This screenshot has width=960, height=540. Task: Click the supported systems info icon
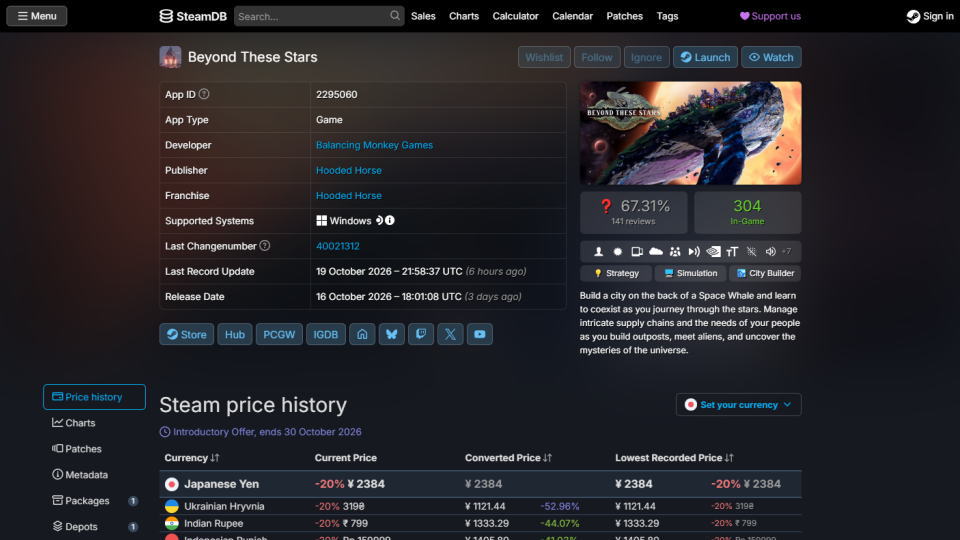pos(390,220)
